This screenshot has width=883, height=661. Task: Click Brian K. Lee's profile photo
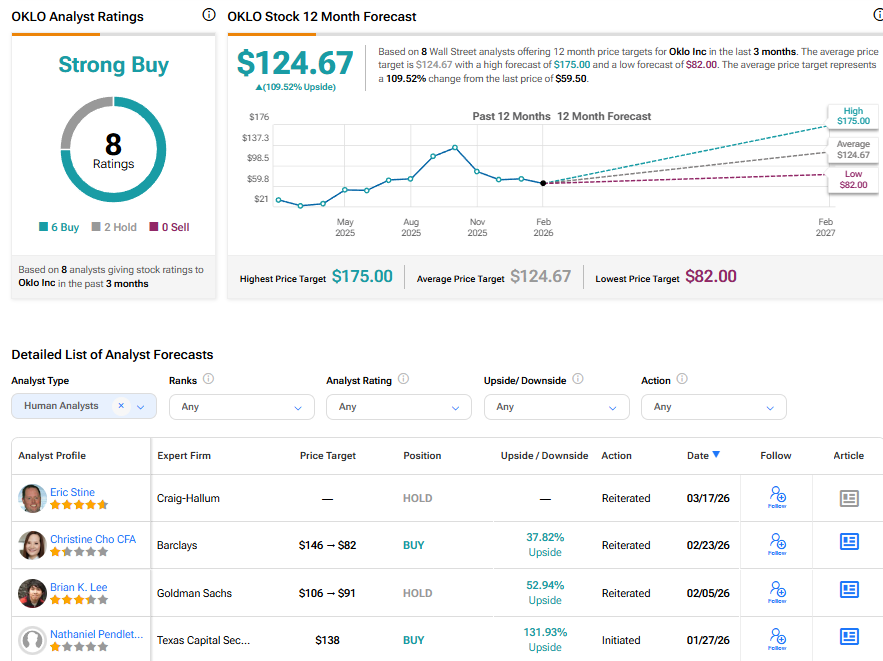[x=32, y=593]
